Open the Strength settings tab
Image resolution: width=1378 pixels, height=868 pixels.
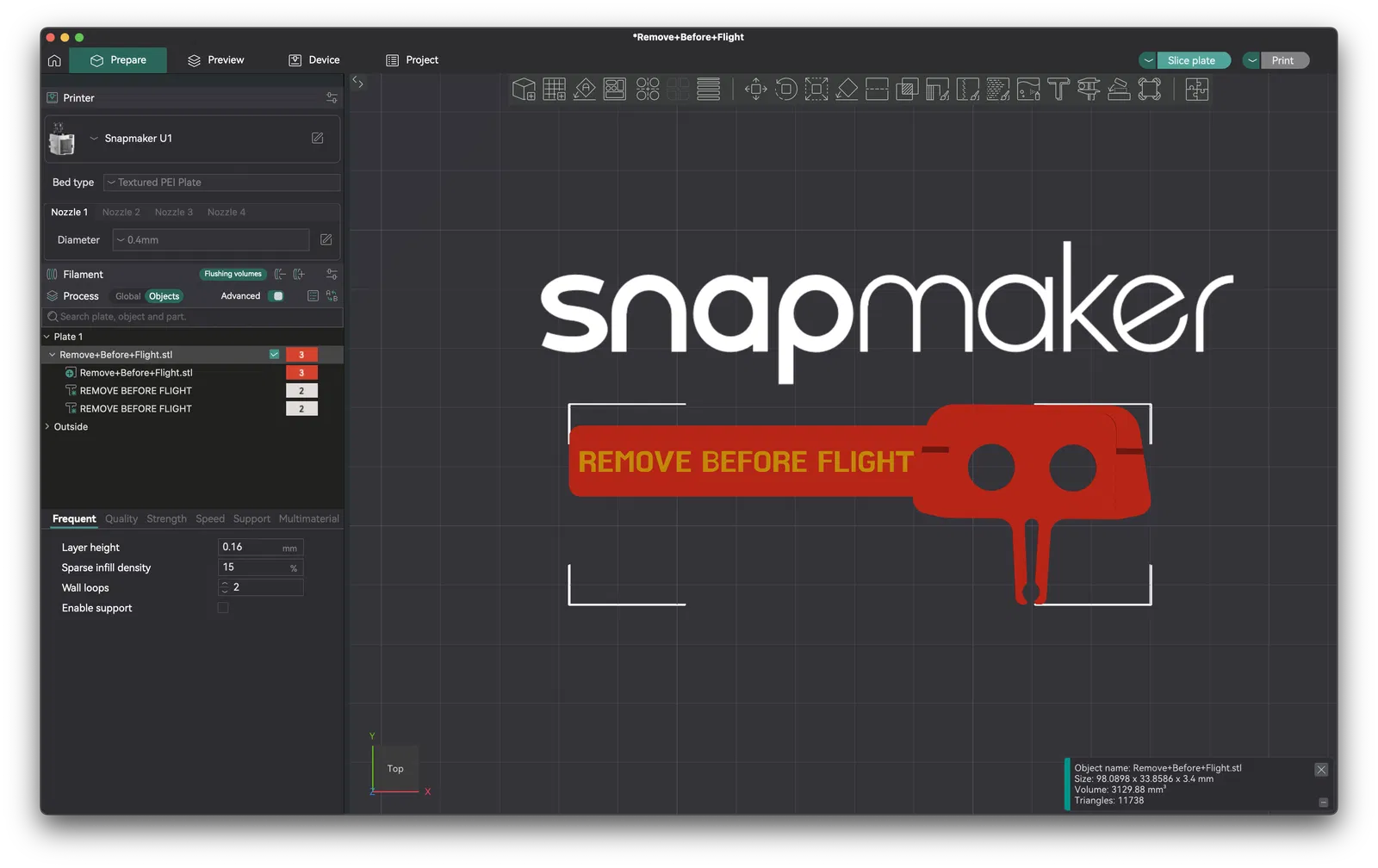[166, 519]
